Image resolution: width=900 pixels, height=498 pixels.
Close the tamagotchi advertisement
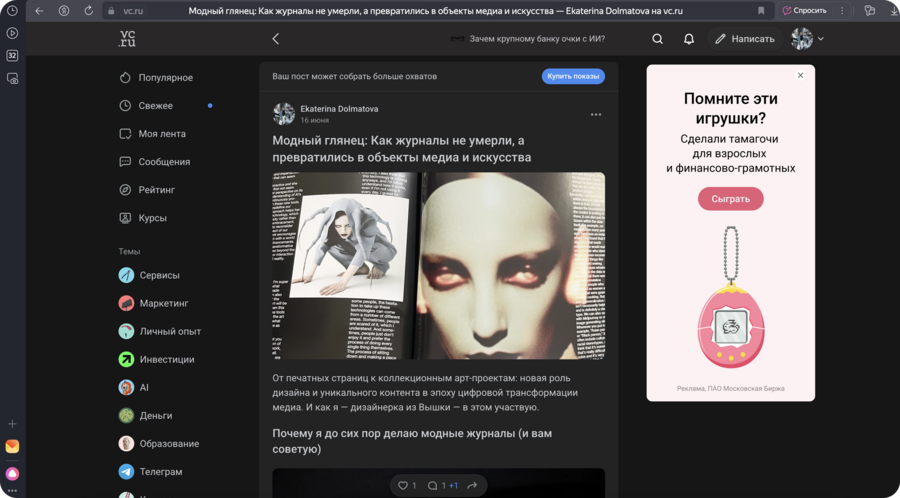[800, 76]
